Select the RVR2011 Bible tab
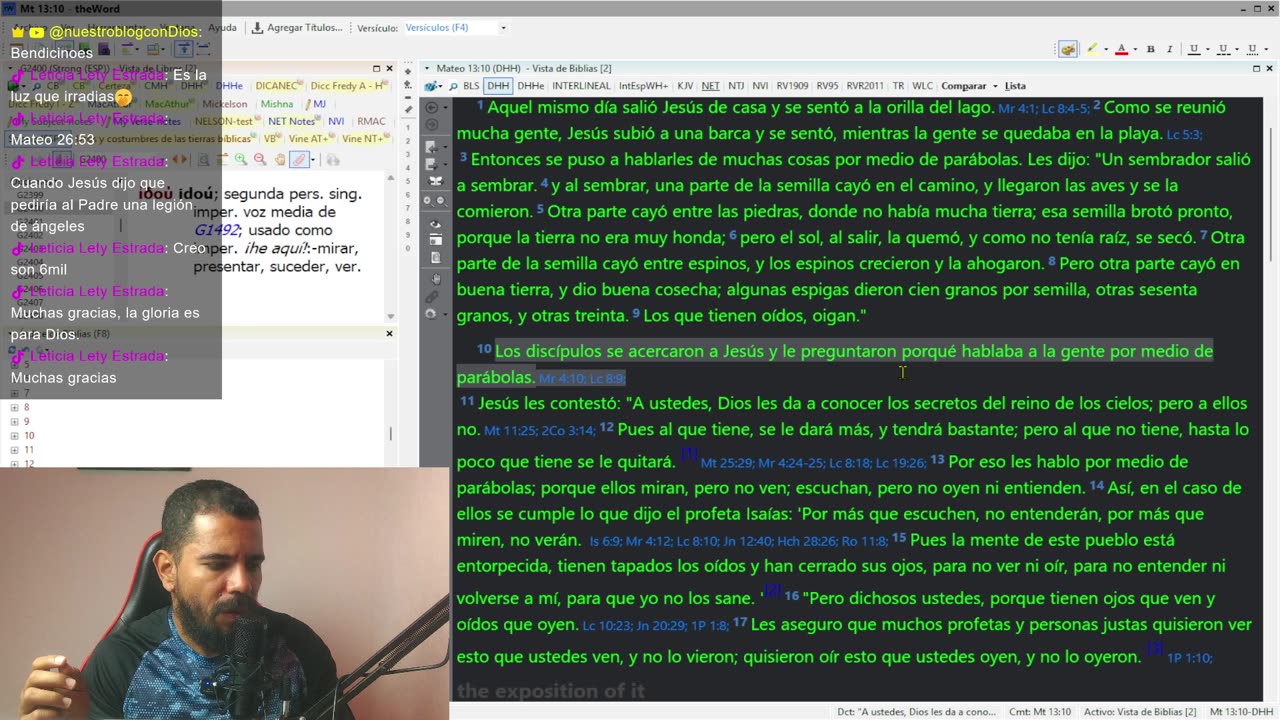This screenshot has width=1280, height=720. (865, 86)
